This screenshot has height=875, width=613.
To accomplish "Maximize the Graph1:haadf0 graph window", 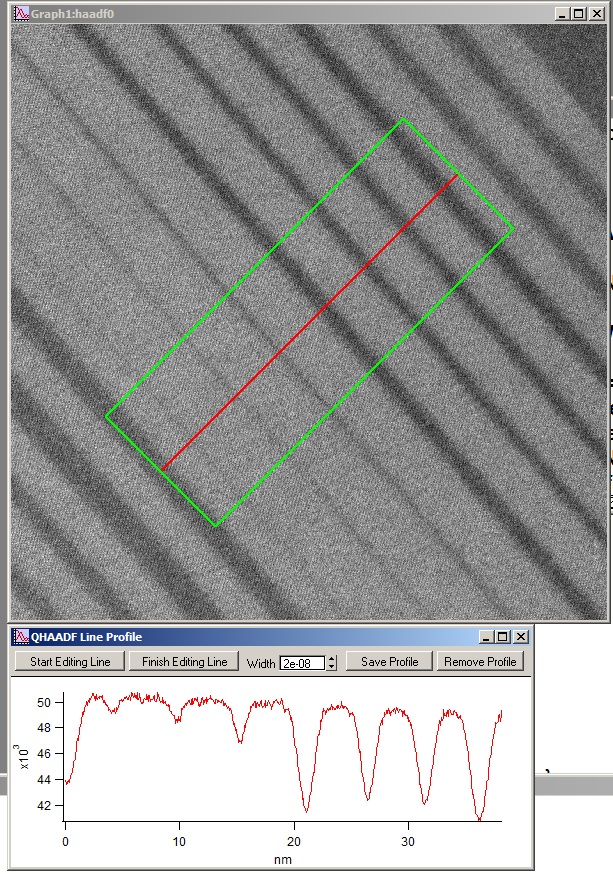I will (x=581, y=14).
